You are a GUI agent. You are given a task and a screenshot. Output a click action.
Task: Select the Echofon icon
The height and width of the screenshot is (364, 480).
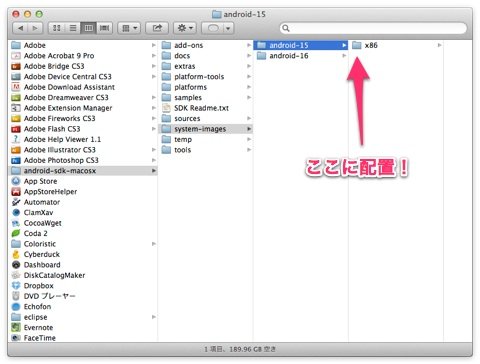(16, 306)
